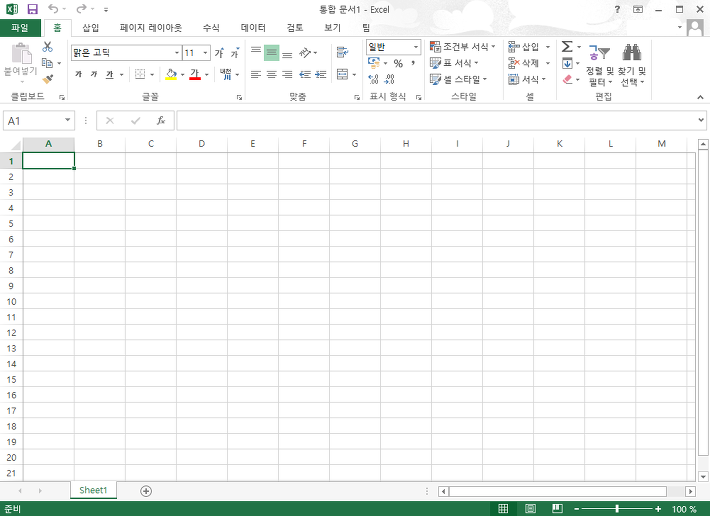Toggle top vertical alignment
The height and width of the screenshot is (516, 710).
coord(256,53)
